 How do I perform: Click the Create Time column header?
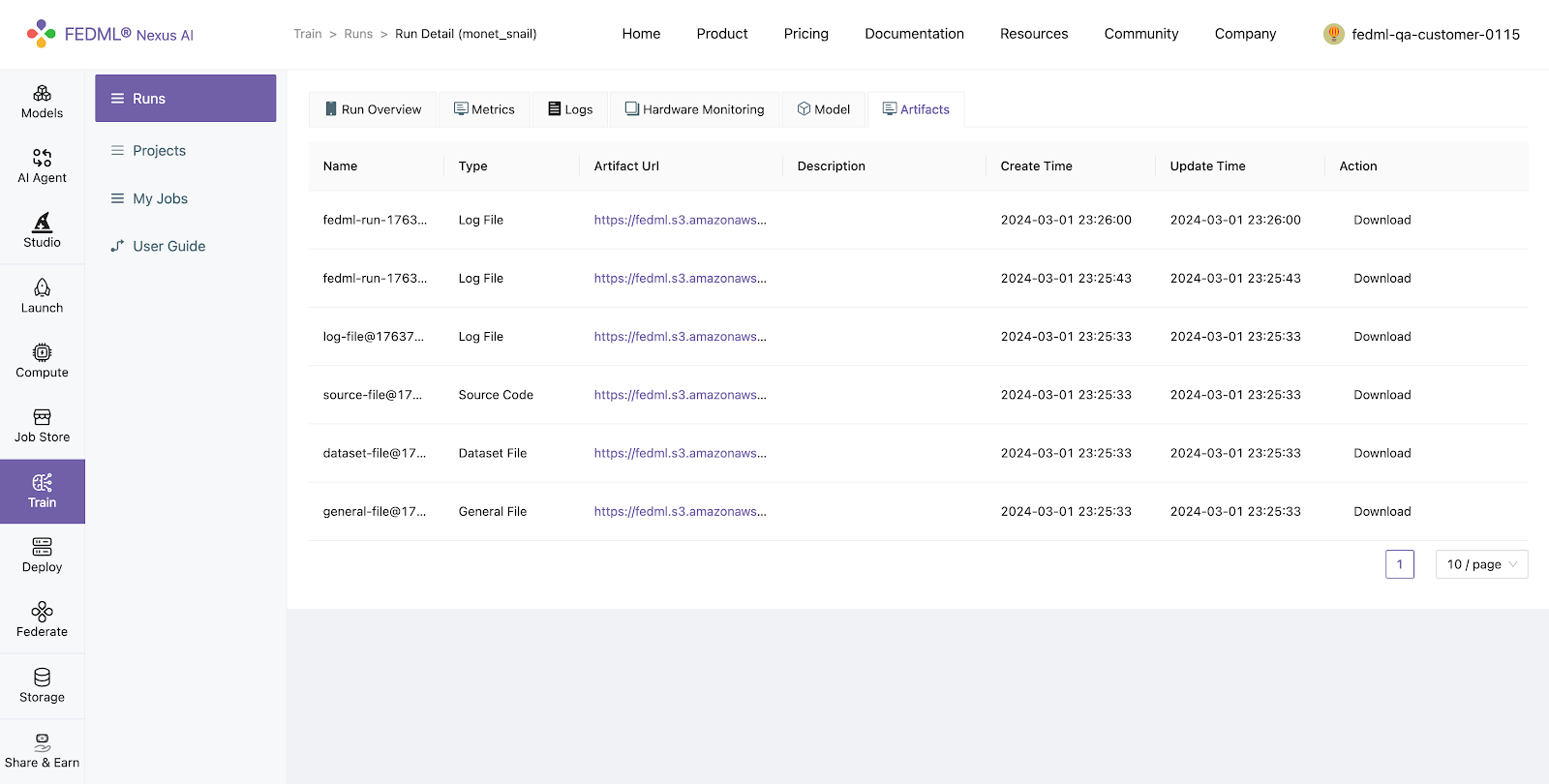click(x=1036, y=166)
